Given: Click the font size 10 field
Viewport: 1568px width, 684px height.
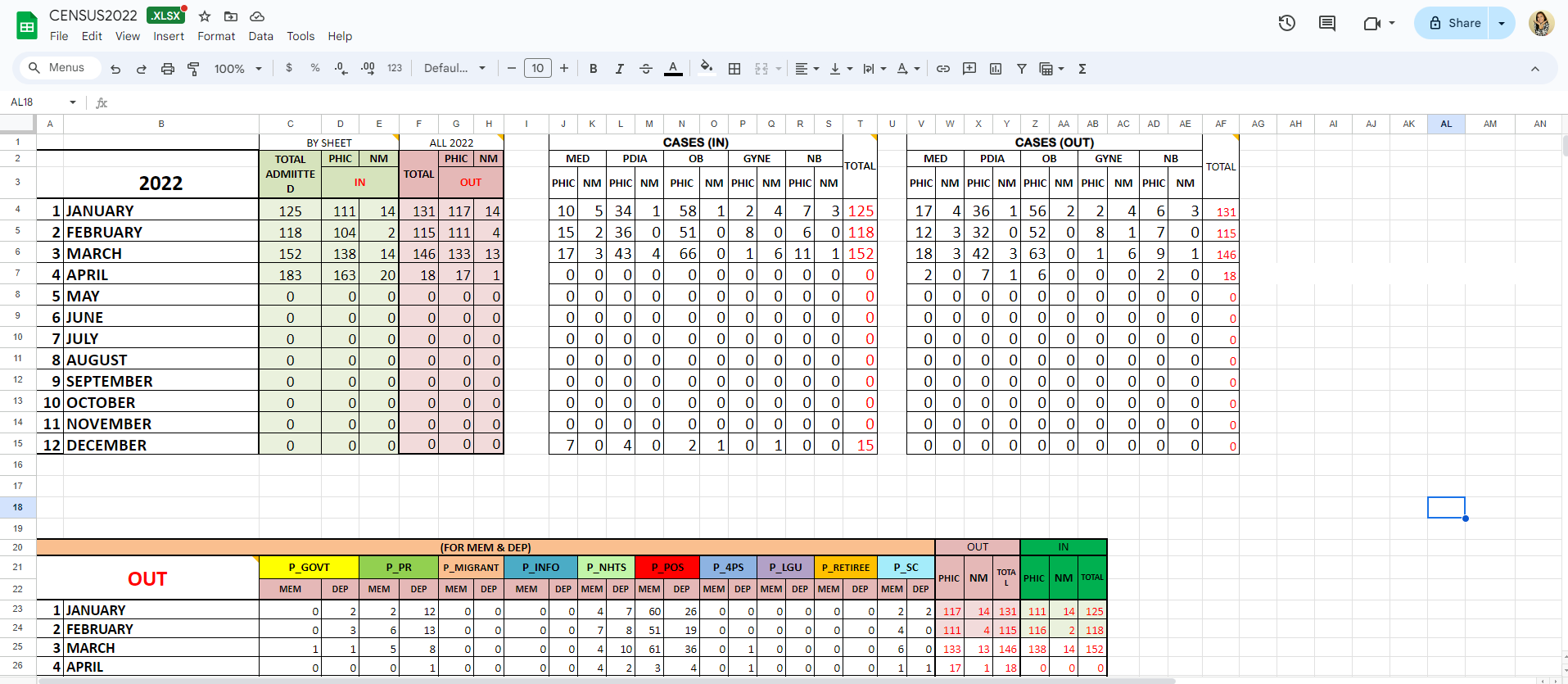Looking at the screenshot, I should pyautogui.click(x=538, y=68).
